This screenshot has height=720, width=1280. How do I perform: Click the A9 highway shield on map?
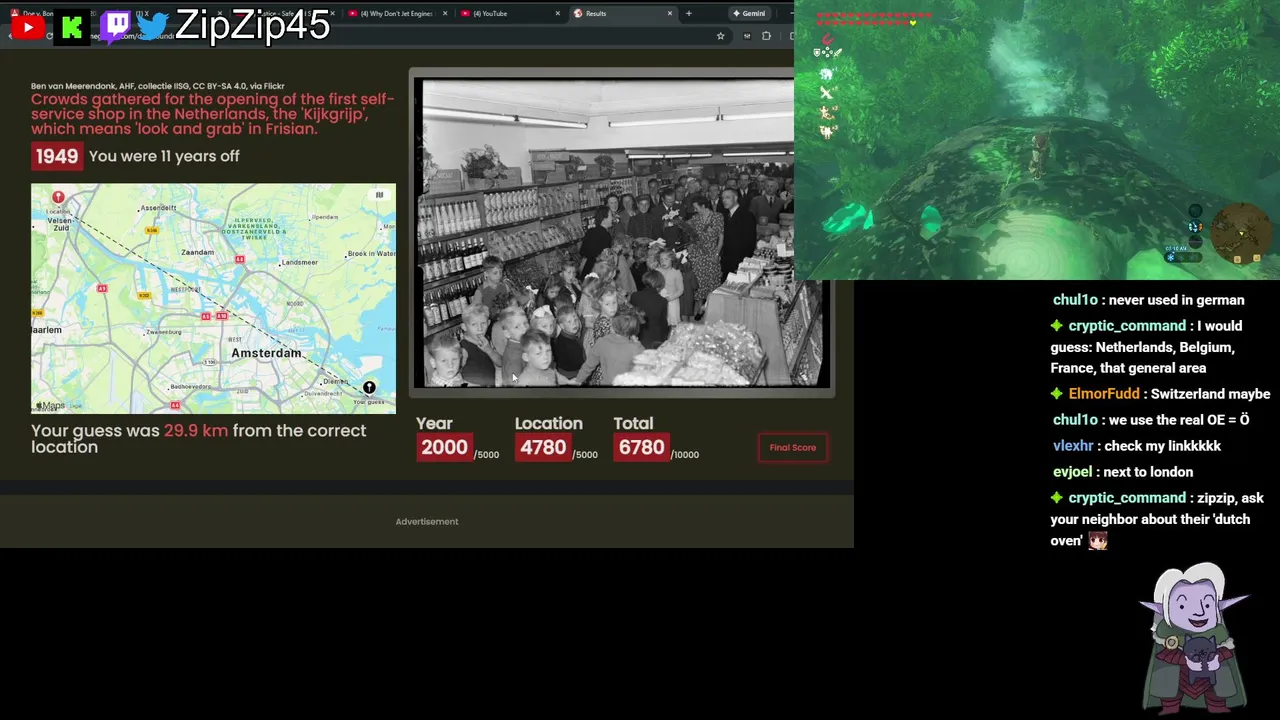coord(102,288)
